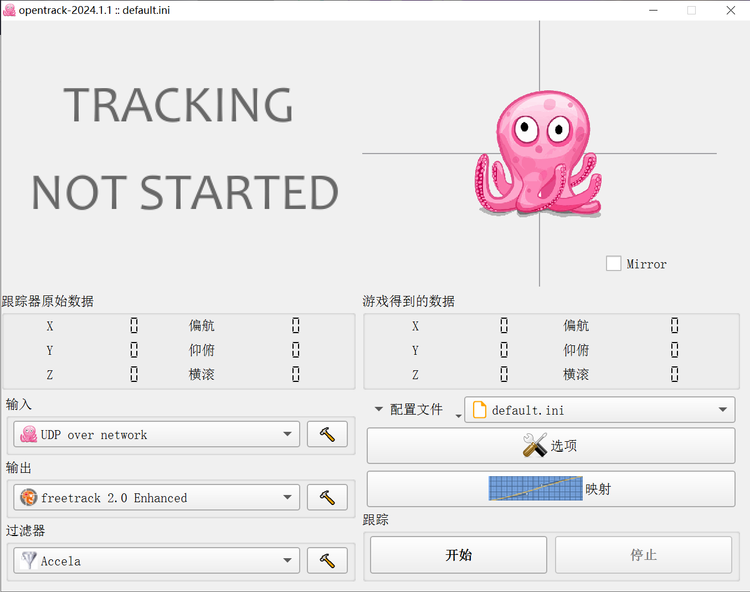Click the 跟踪器原始数据 section label
750x592 pixels.
point(48,301)
